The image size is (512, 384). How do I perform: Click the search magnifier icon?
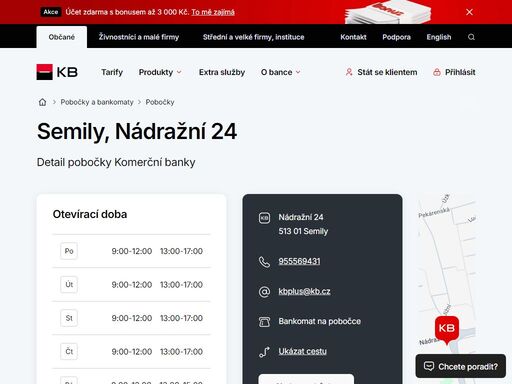(471, 37)
